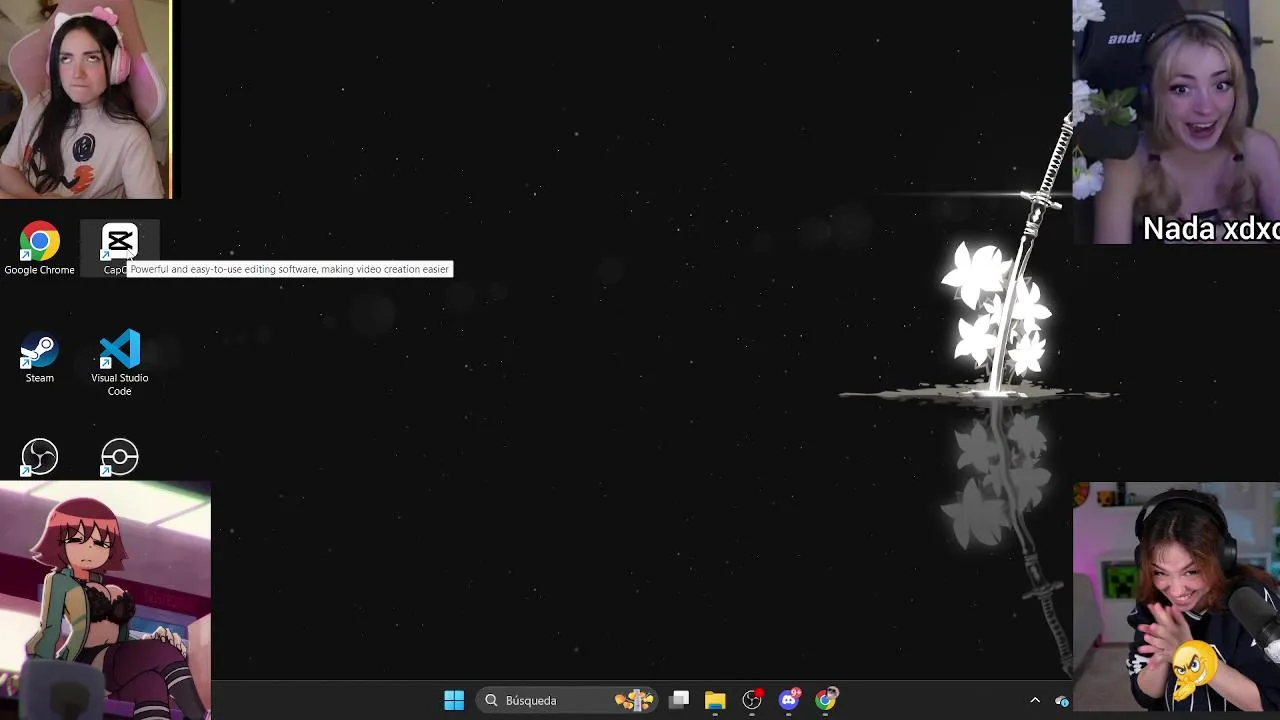Click the cloud sync tray icon
This screenshot has width=1280, height=720.
pyautogui.click(x=1062, y=701)
